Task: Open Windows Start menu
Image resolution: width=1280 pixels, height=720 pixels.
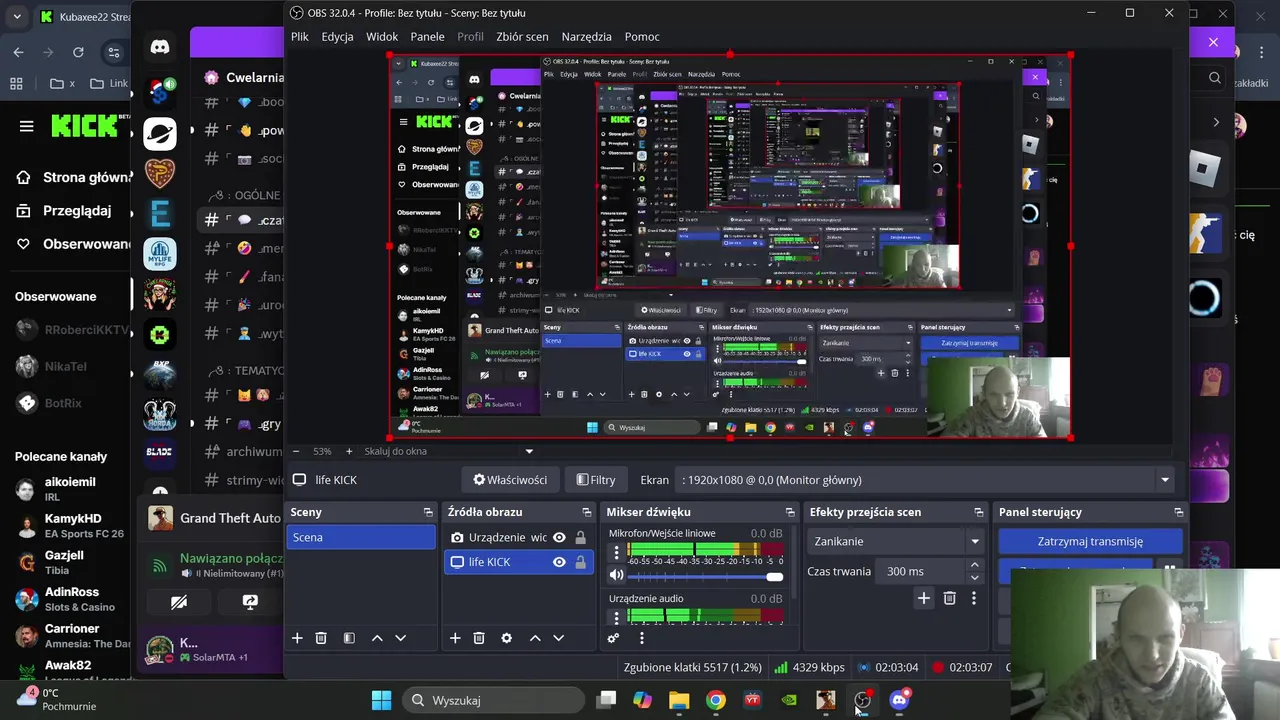Action: click(381, 700)
